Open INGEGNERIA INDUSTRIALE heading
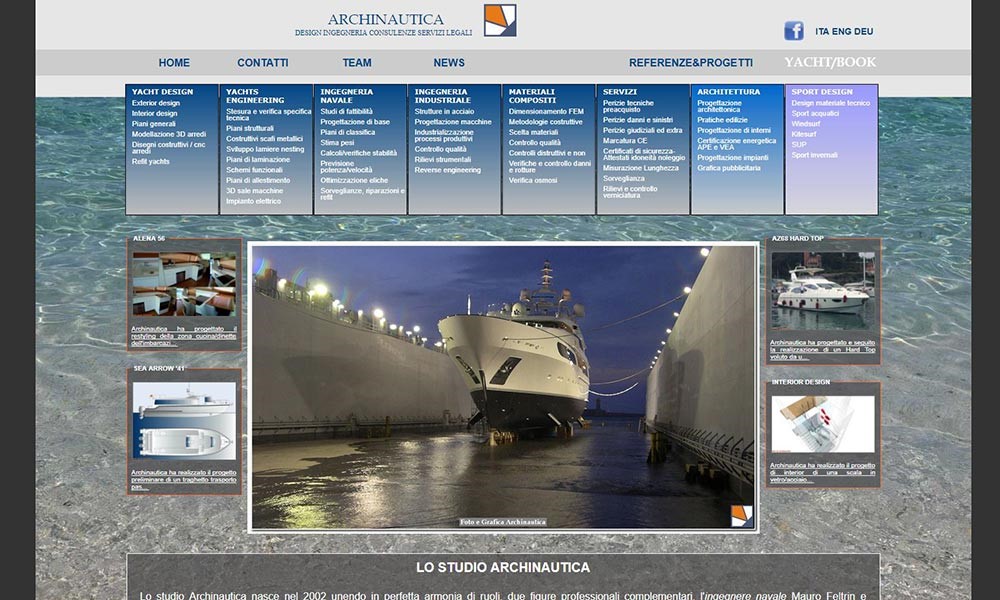 443,96
